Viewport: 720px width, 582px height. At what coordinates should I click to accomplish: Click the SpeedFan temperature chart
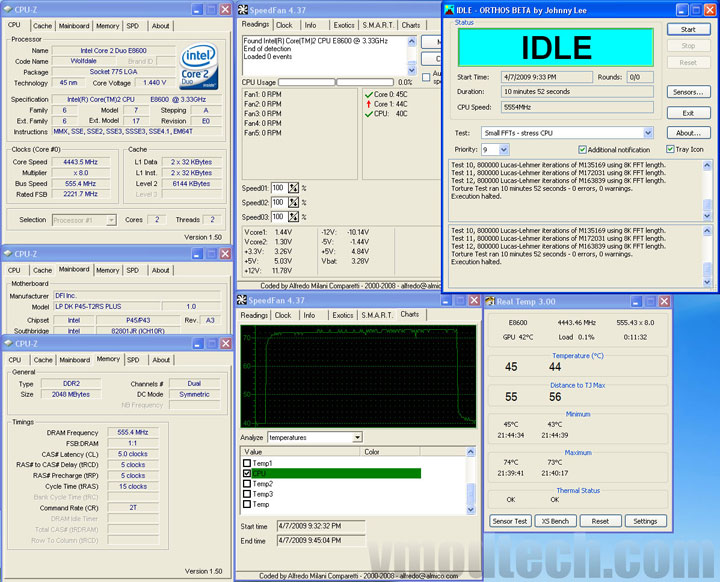pos(358,377)
